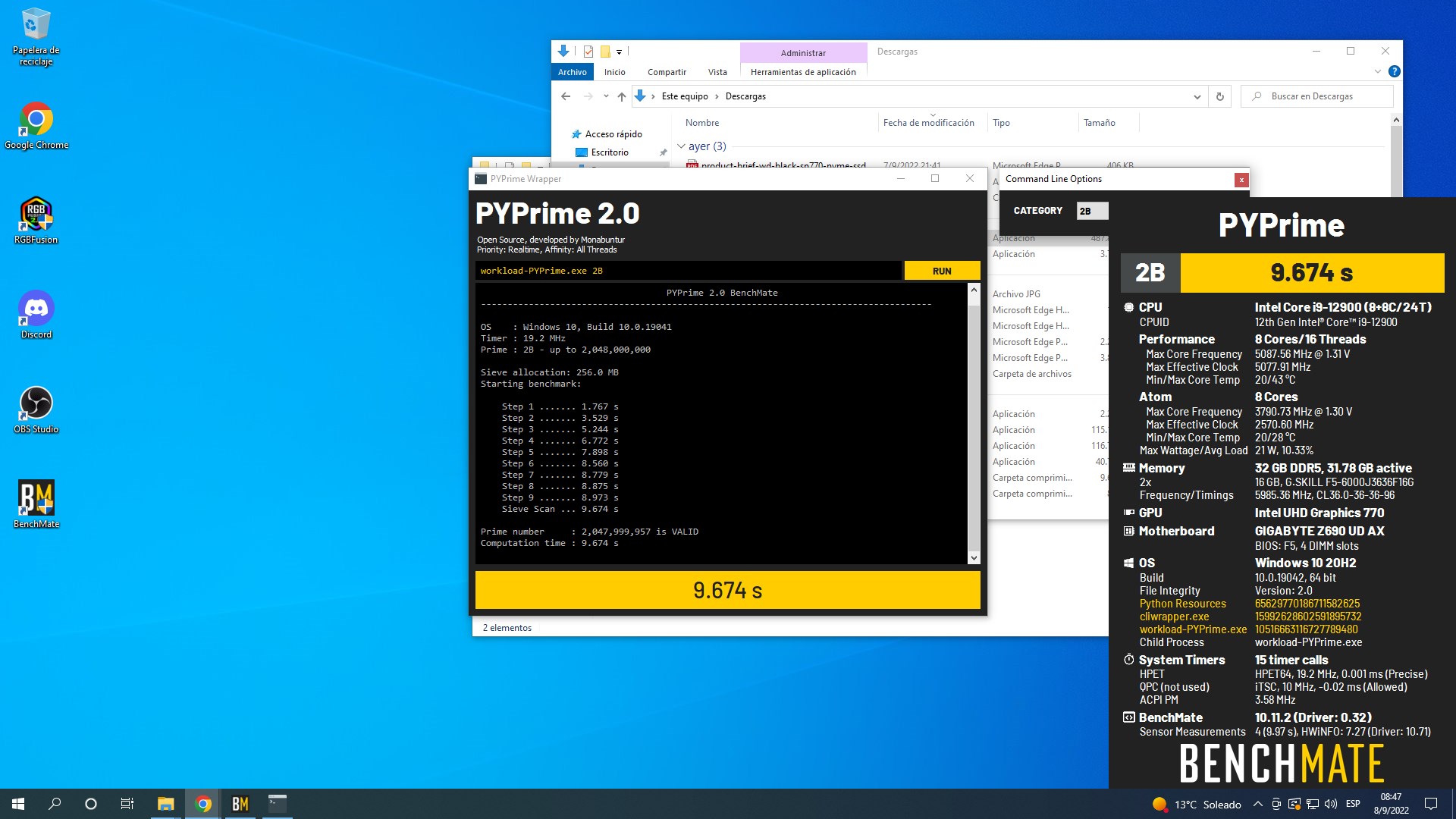1456x819 pixels.
Task: Open the RGBFusion desktop shortcut
Action: [x=36, y=220]
